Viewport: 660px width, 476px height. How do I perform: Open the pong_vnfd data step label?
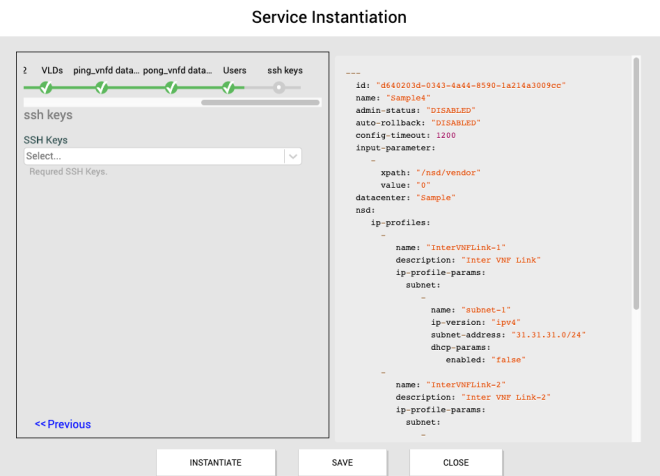[x=177, y=71]
